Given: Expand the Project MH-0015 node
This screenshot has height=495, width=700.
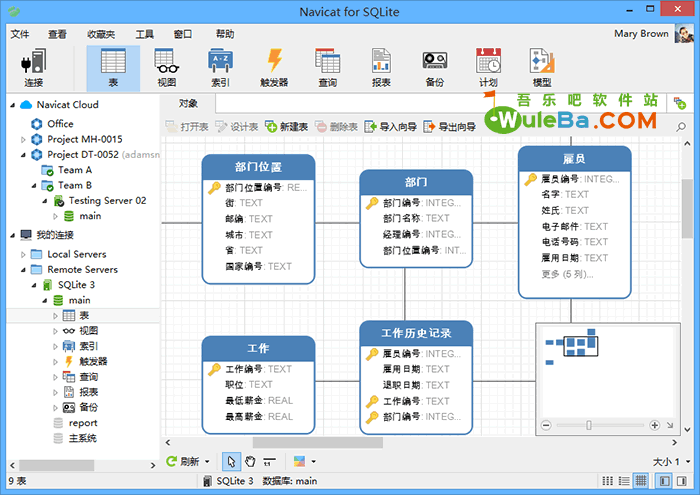Looking at the screenshot, I should click(x=23, y=140).
